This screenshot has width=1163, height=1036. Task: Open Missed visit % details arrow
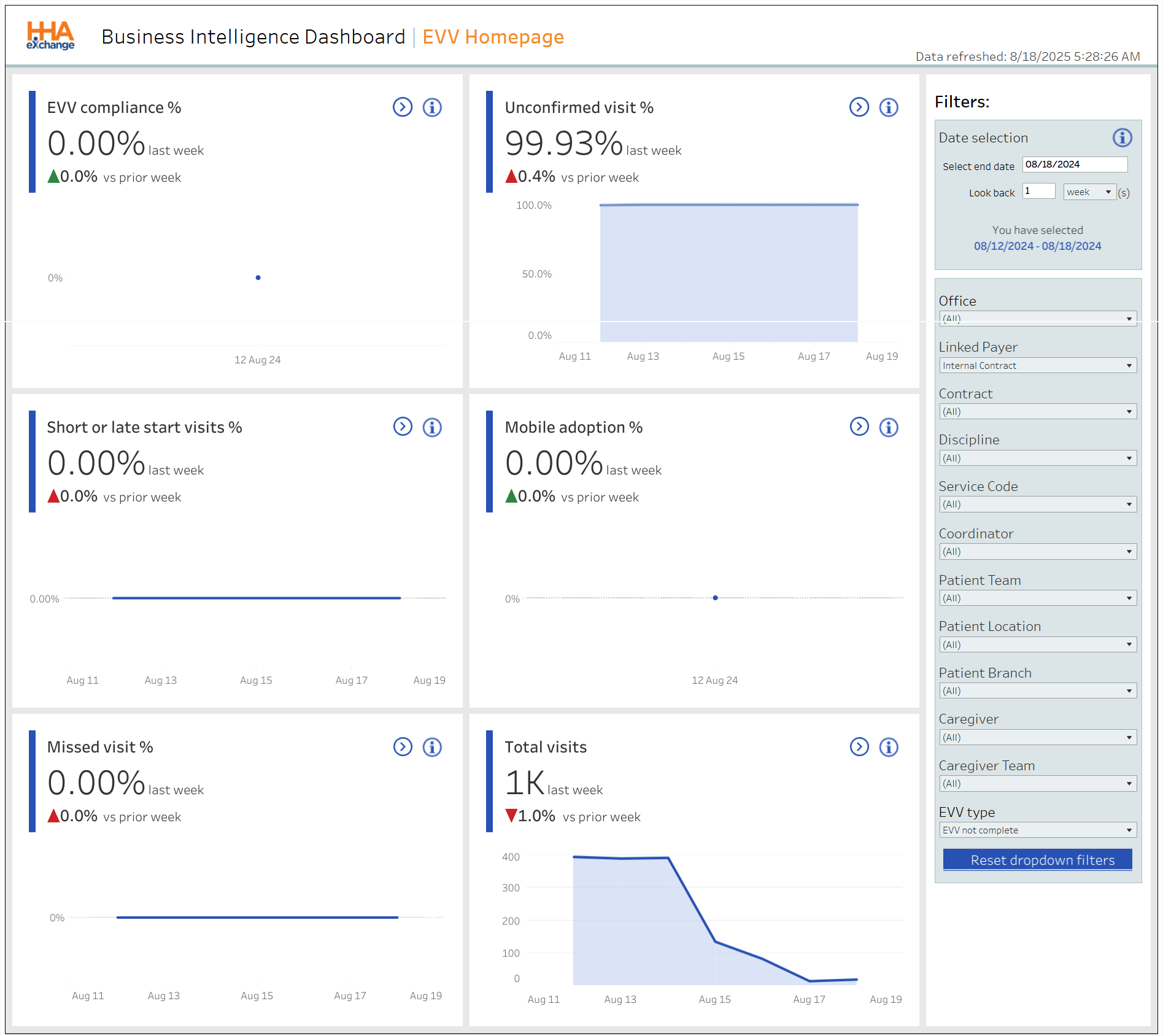coord(403,747)
